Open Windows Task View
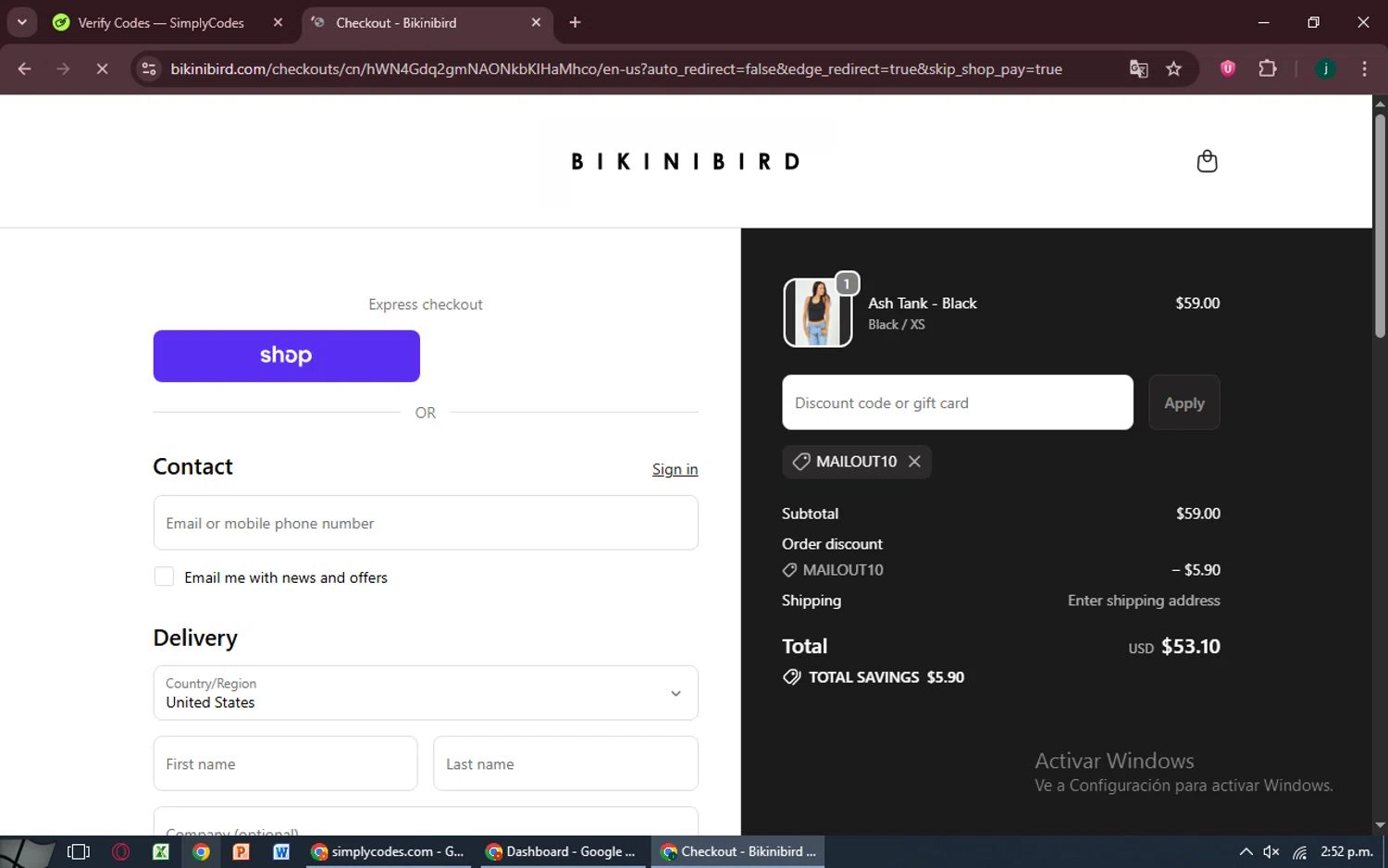 coord(79,851)
